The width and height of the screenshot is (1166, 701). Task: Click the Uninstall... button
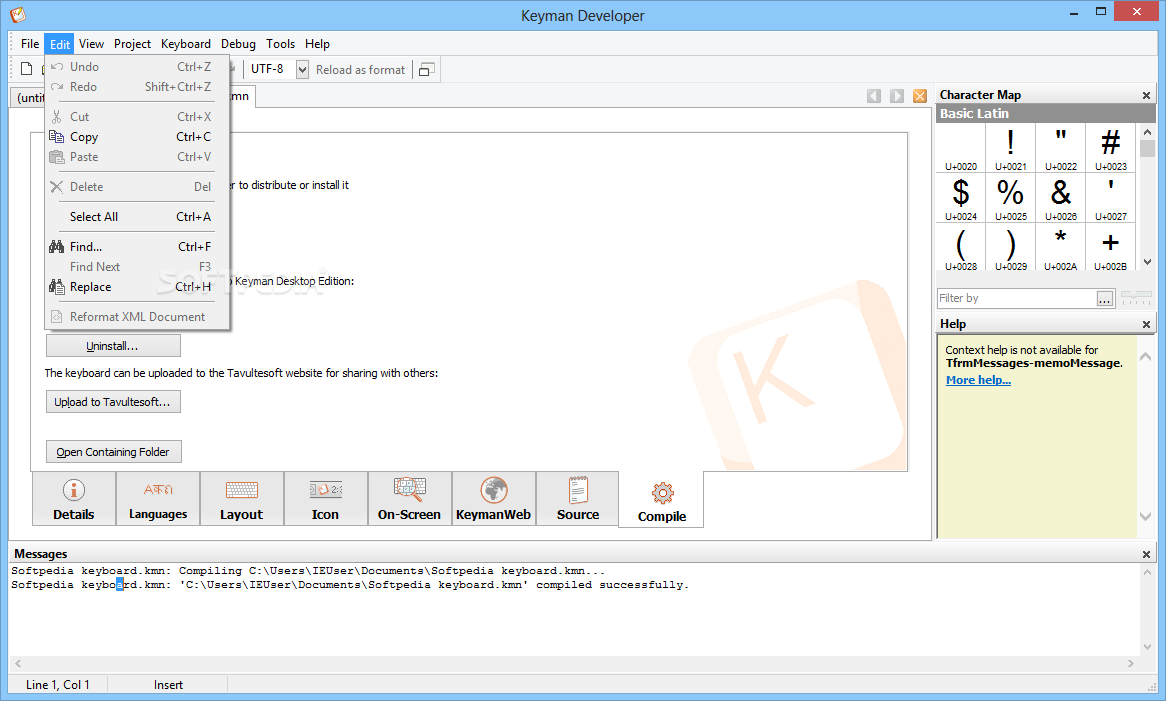click(x=113, y=346)
